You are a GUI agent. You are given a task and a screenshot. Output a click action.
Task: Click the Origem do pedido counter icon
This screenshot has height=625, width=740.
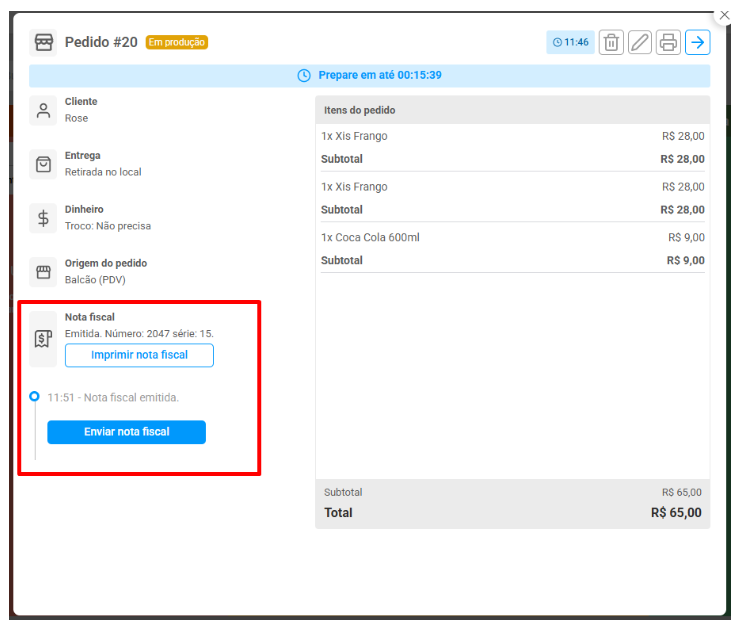[43, 272]
